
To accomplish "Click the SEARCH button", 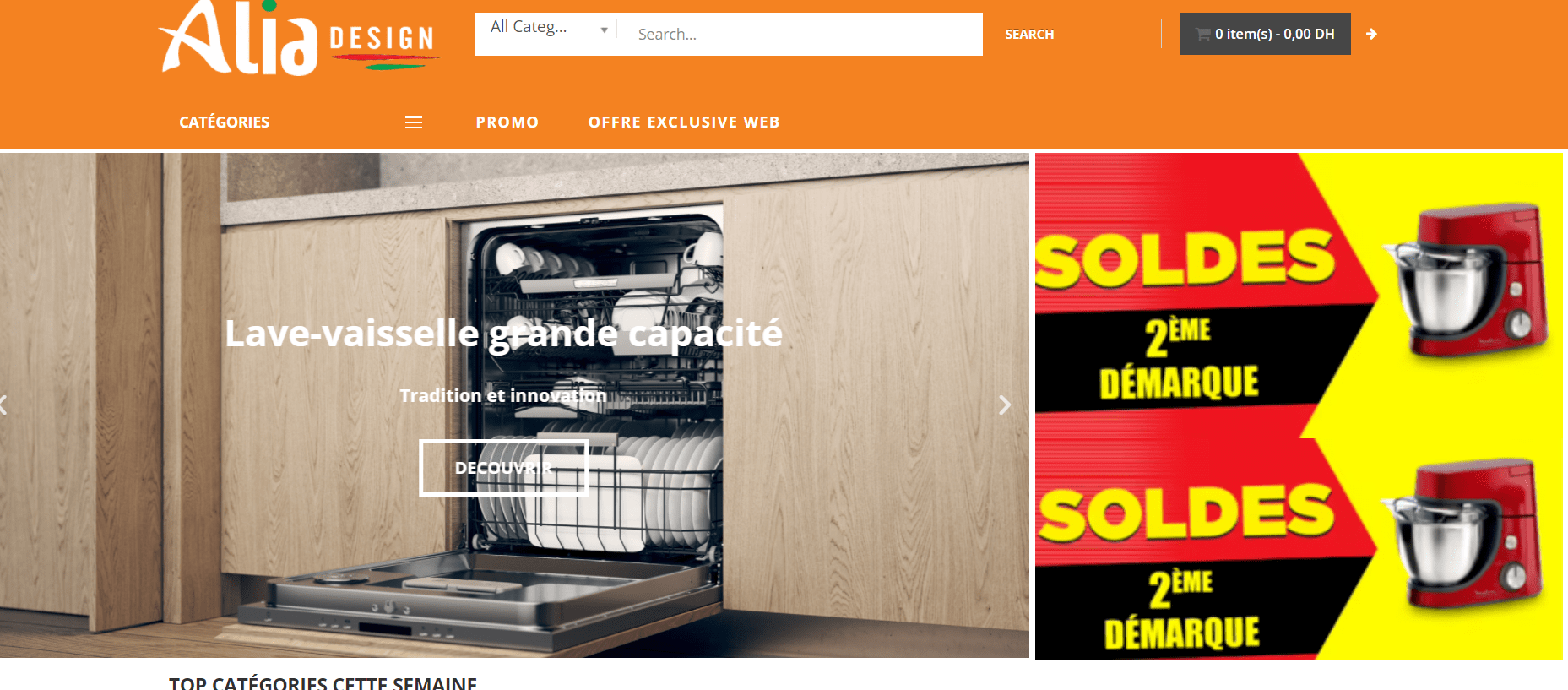I will pos(1029,34).
